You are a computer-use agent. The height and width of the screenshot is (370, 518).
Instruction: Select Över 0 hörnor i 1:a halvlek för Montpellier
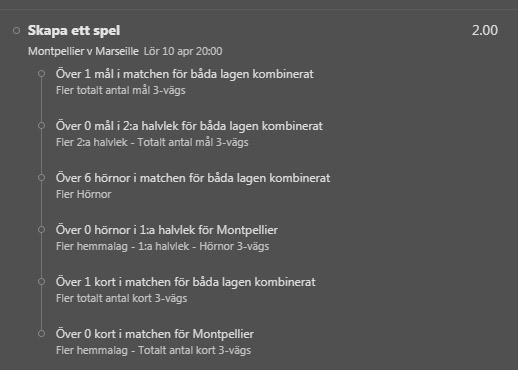click(167, 230)
